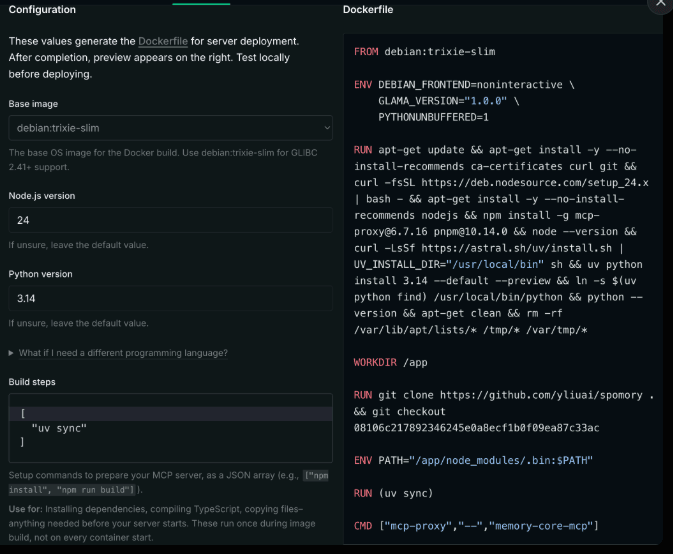Click the PYTHONUNBUFFERED=1 line
Screen dimensions: 673x554
click(x=433, y=117)
